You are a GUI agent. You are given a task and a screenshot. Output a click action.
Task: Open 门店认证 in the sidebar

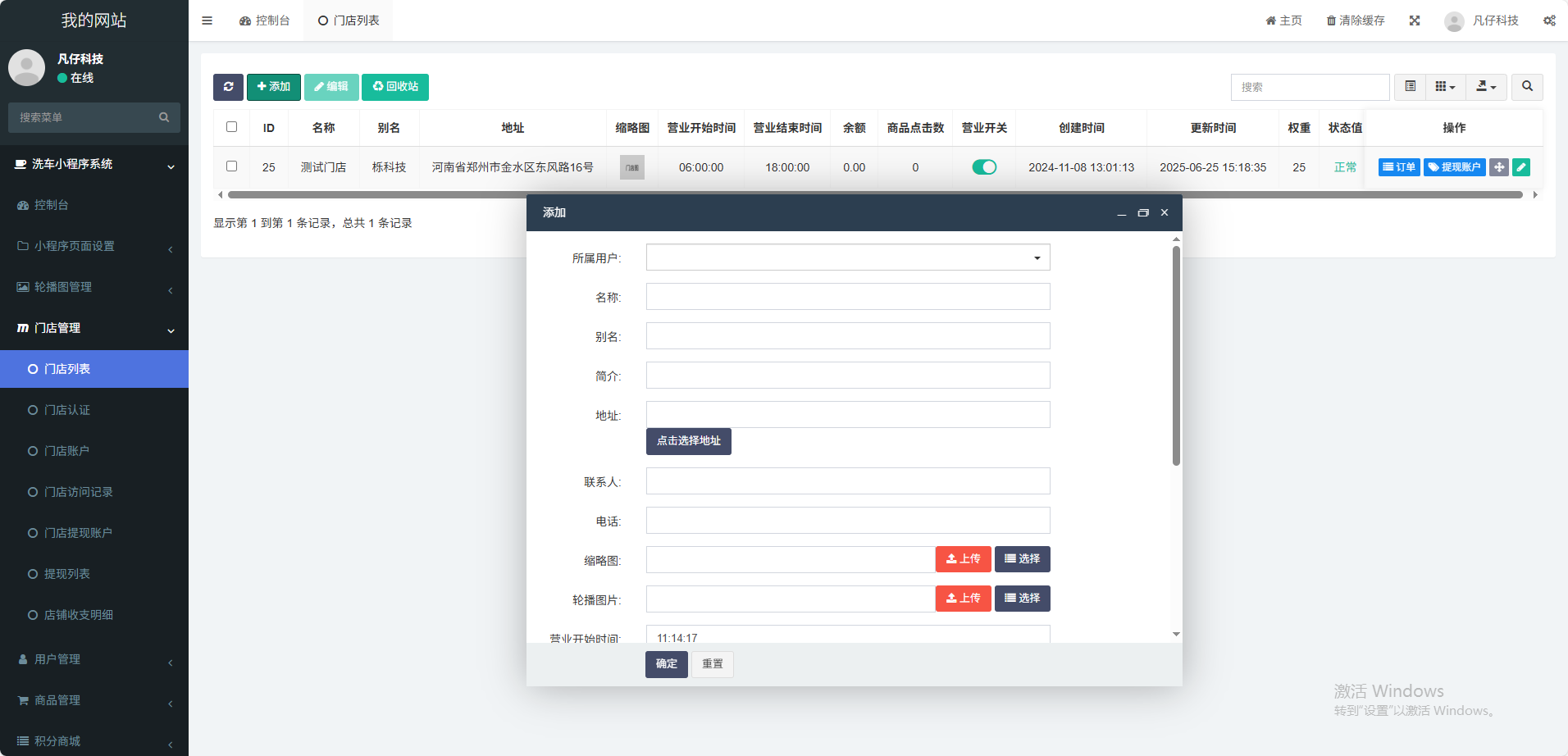tap(67, 410)
